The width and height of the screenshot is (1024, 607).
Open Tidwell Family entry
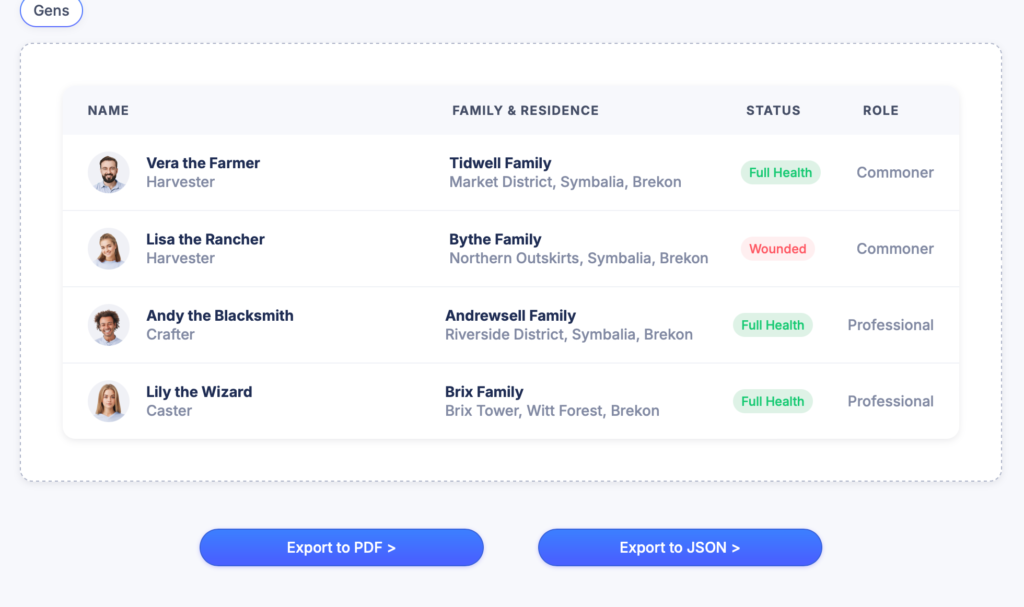(500, 163)
